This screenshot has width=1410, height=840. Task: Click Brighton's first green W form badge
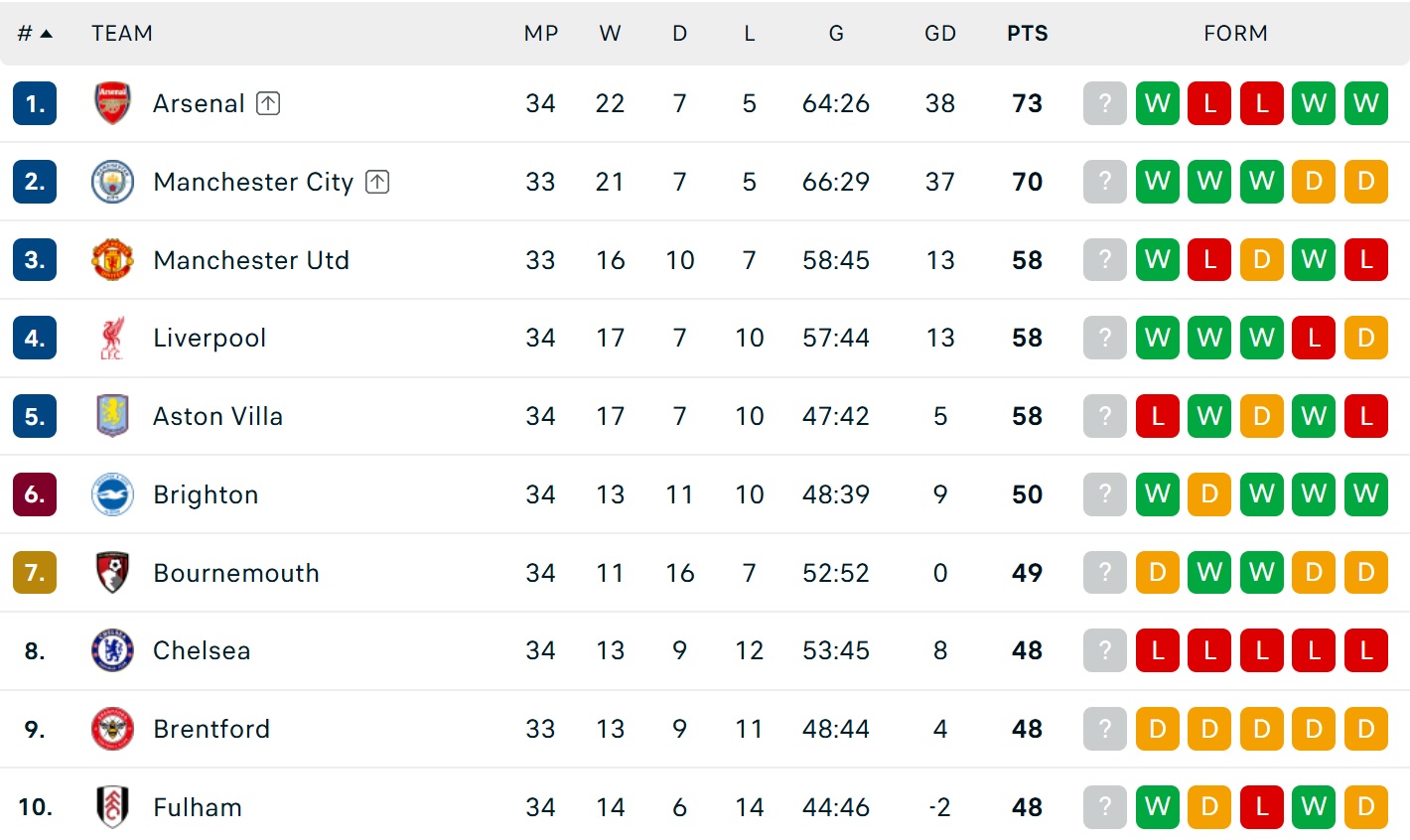point(1157,494)
